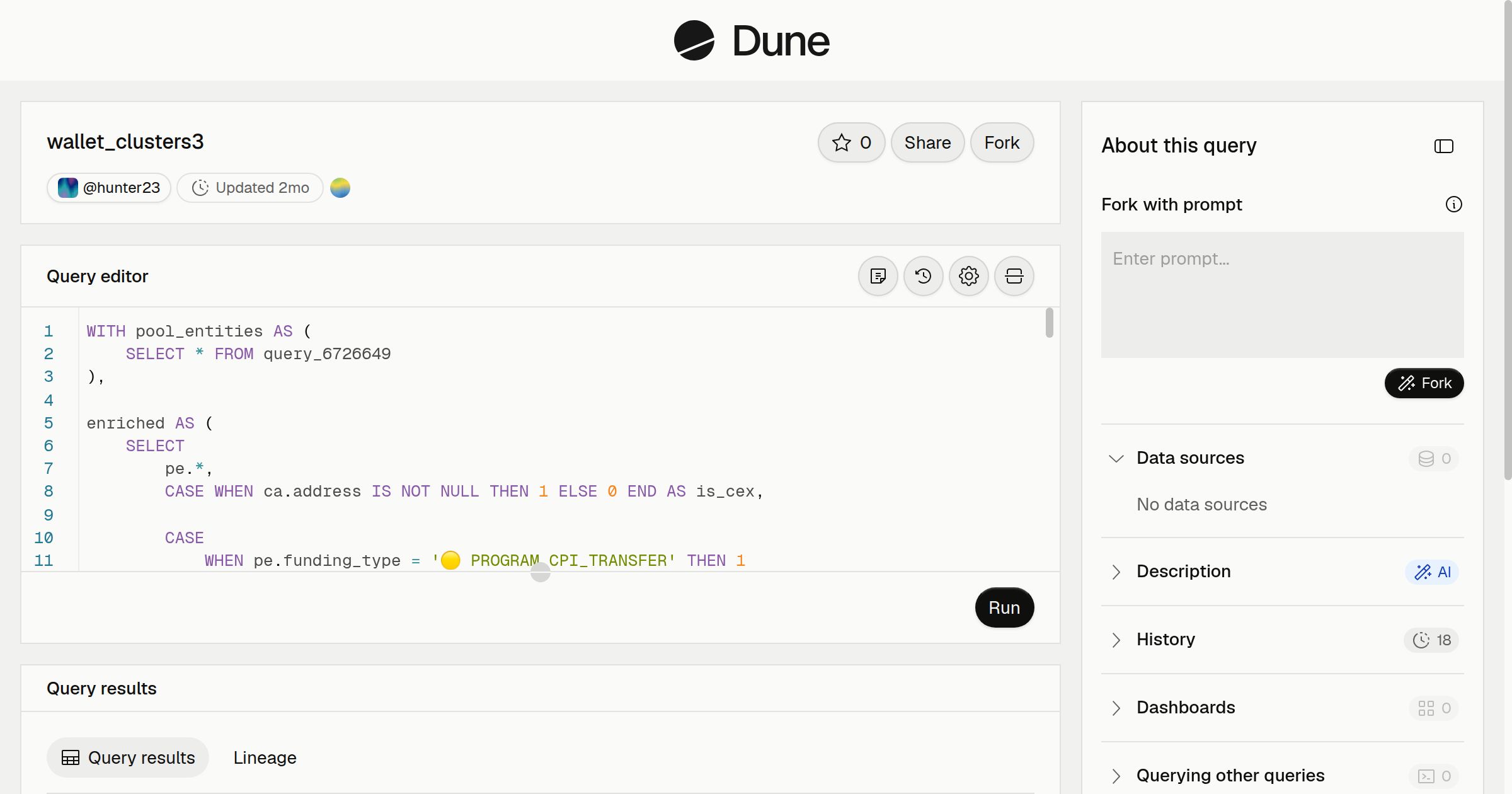Click the colorful globe badge next to Updated
The width and height of the screenshot is (1512, 794).
pyautogui.click(x=340, y=188)
